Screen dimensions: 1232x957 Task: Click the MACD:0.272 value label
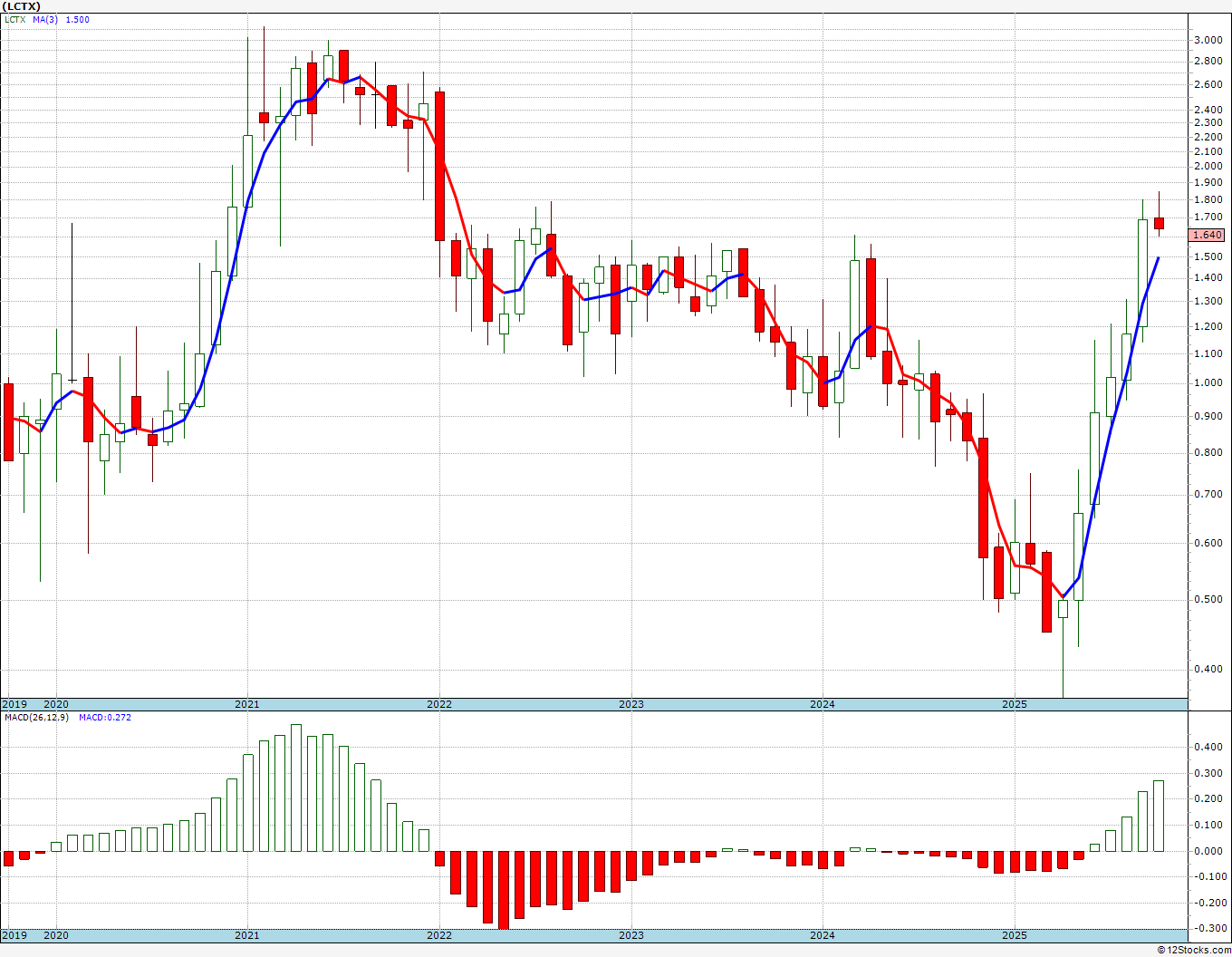point(104,718)
